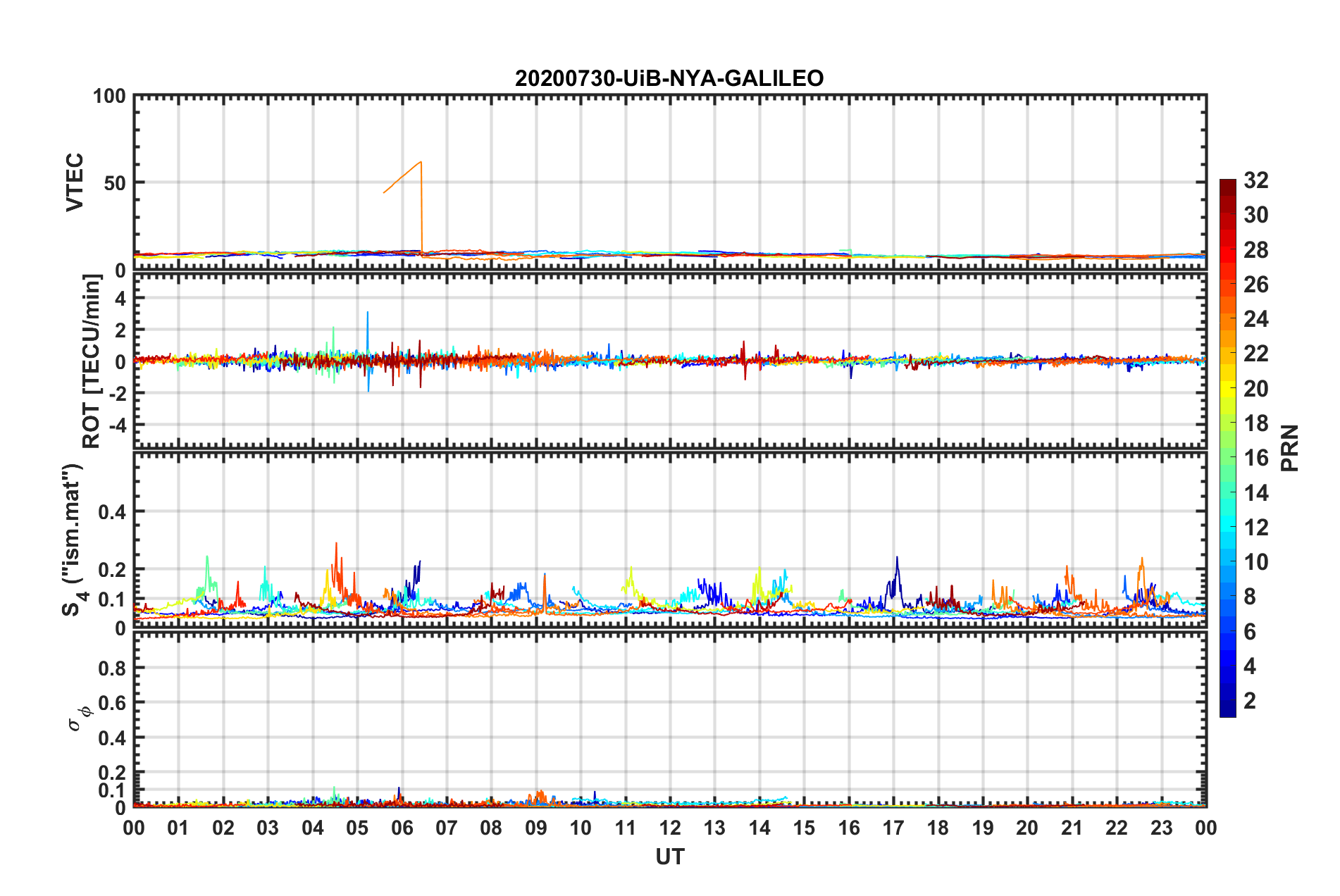Click colorbar tick value 16

tap(1256, 458)
